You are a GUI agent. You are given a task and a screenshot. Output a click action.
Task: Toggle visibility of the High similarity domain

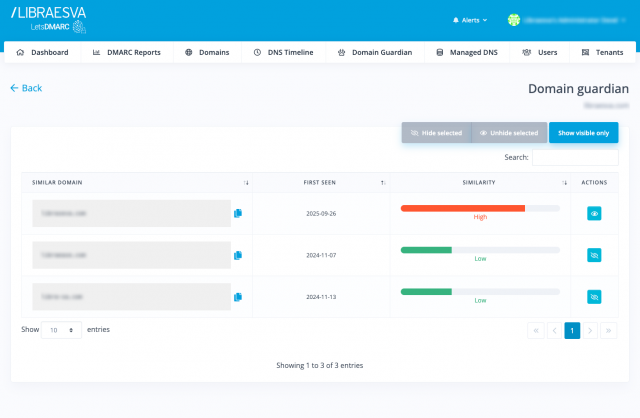point(594,213)
